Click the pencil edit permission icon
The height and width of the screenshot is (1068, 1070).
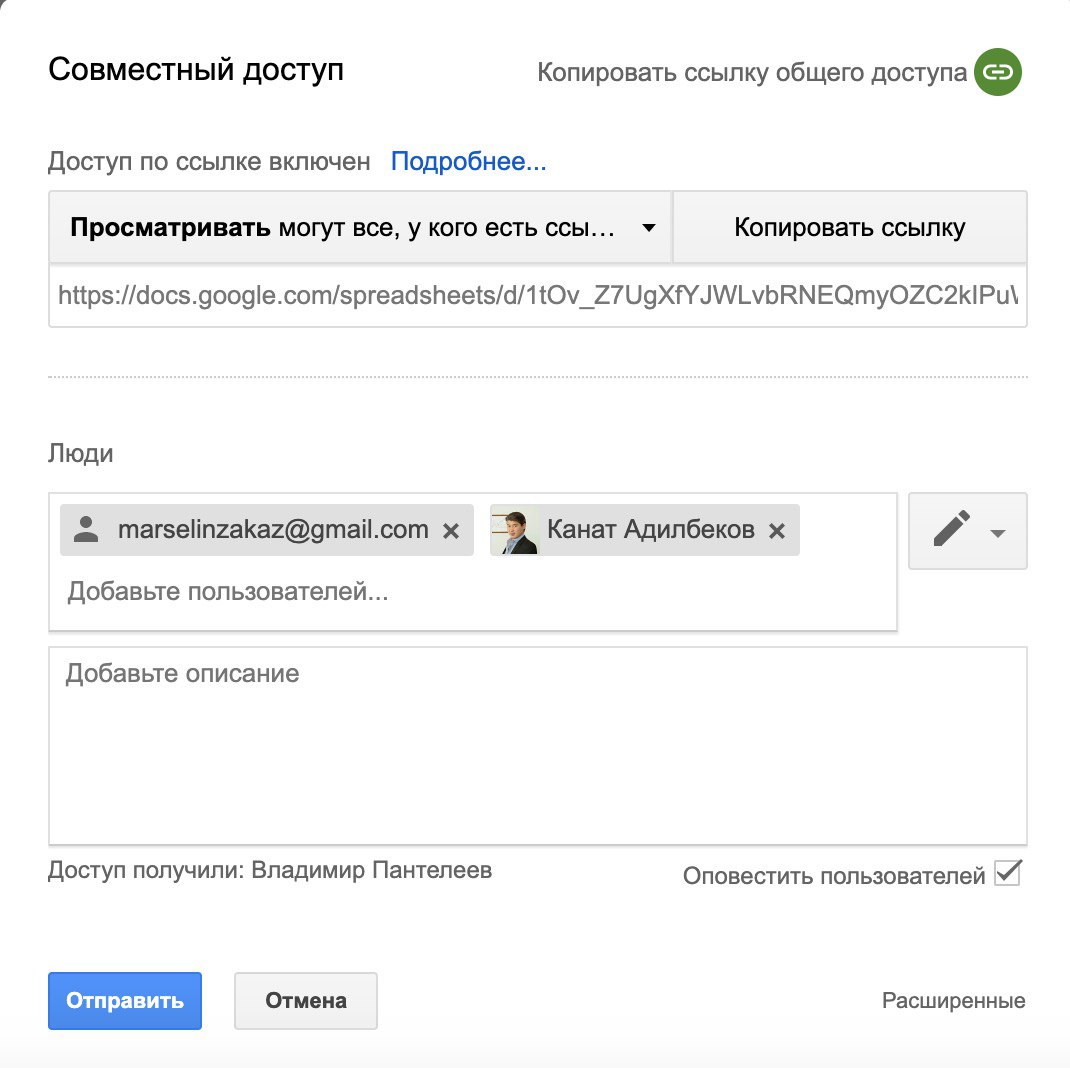coord(951,530)
